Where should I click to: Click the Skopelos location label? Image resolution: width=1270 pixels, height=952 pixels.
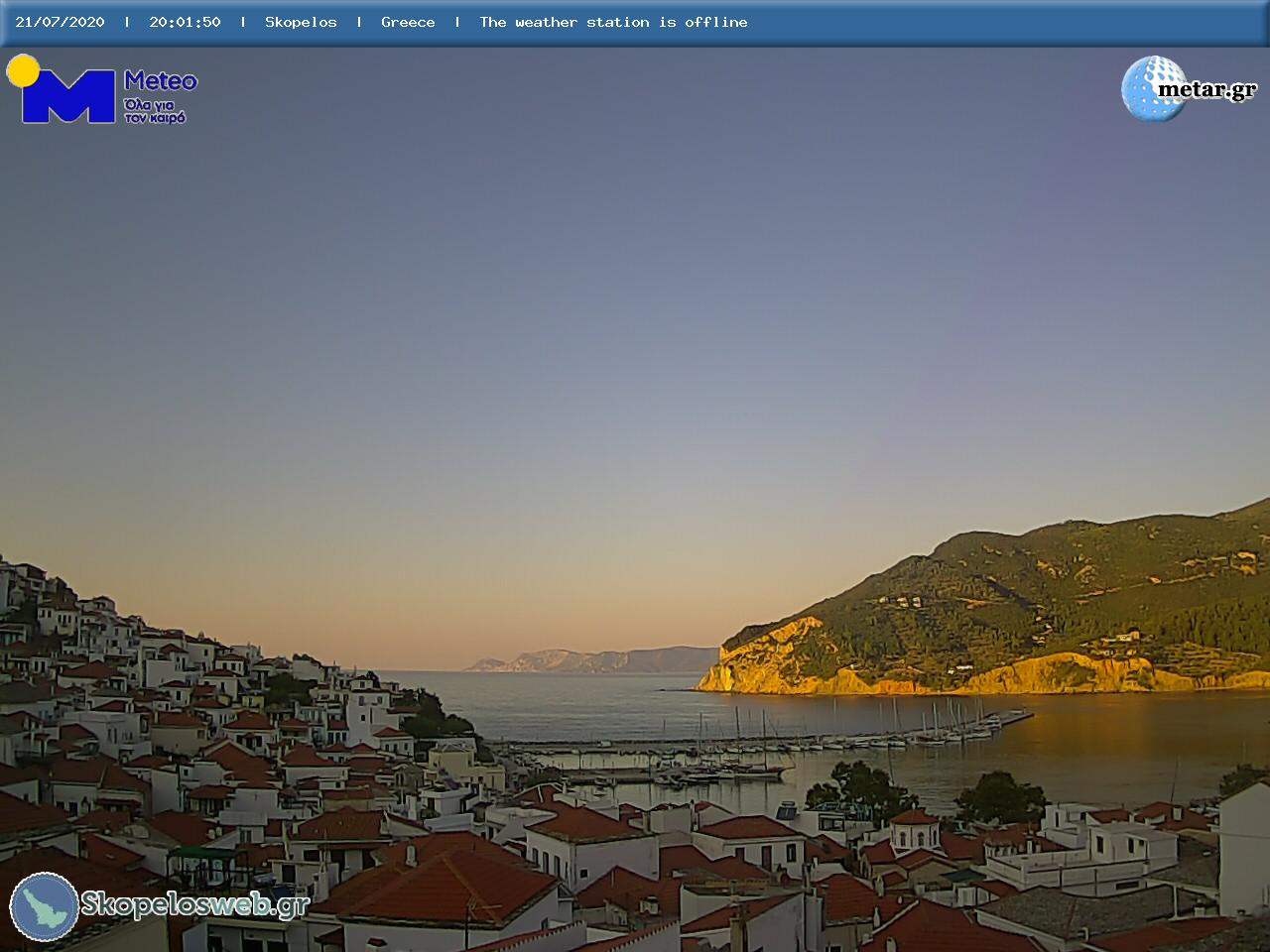point(301,22)
